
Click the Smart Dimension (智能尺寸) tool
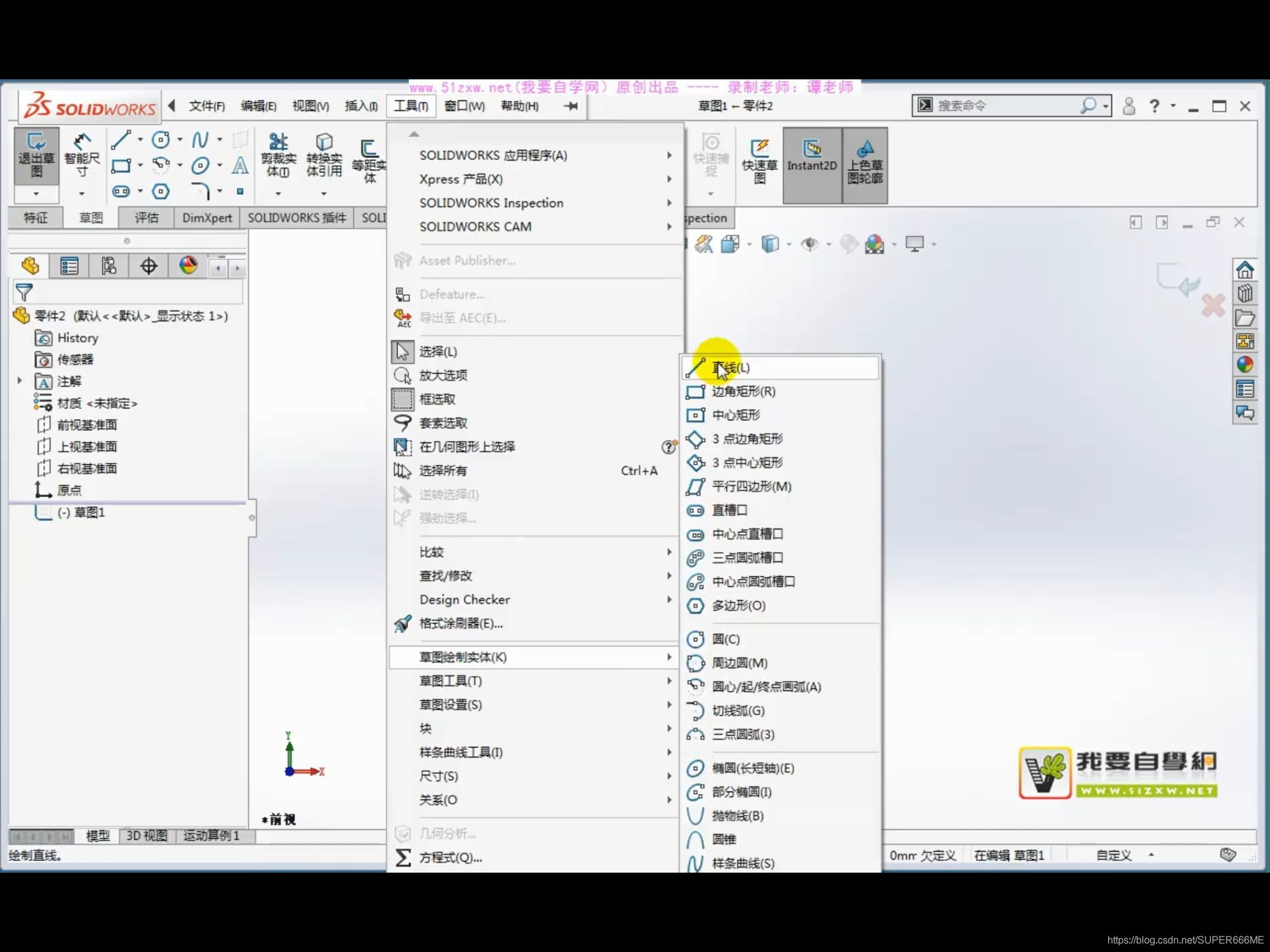(x=82, y=155)
